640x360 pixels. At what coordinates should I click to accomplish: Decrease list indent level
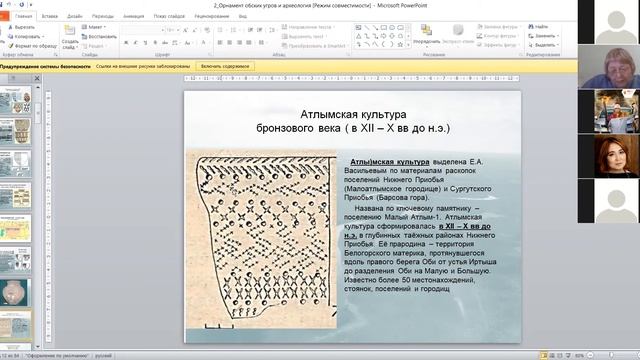(x=250, y=30)
